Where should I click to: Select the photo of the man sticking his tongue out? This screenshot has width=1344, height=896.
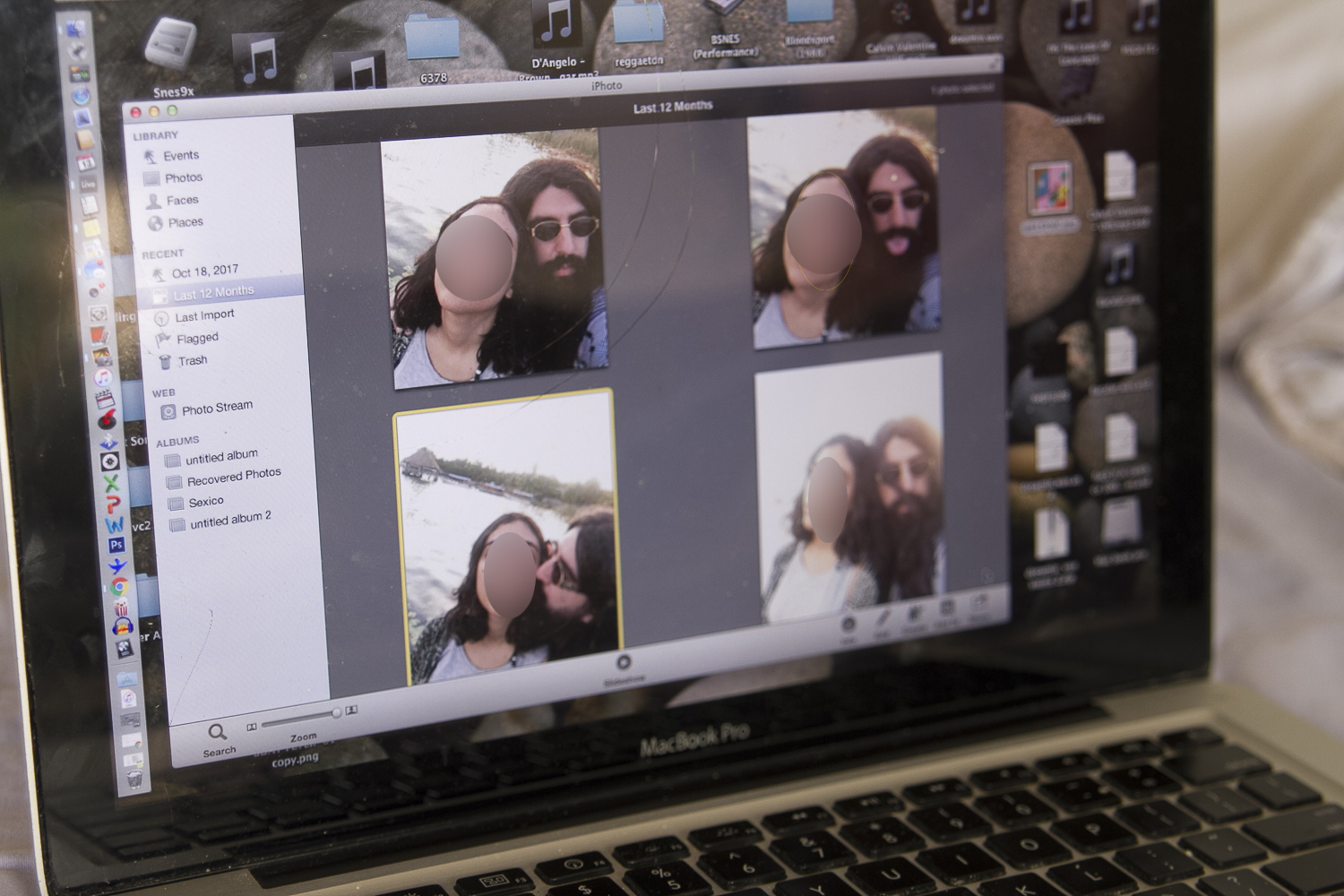tap(844, 228)
